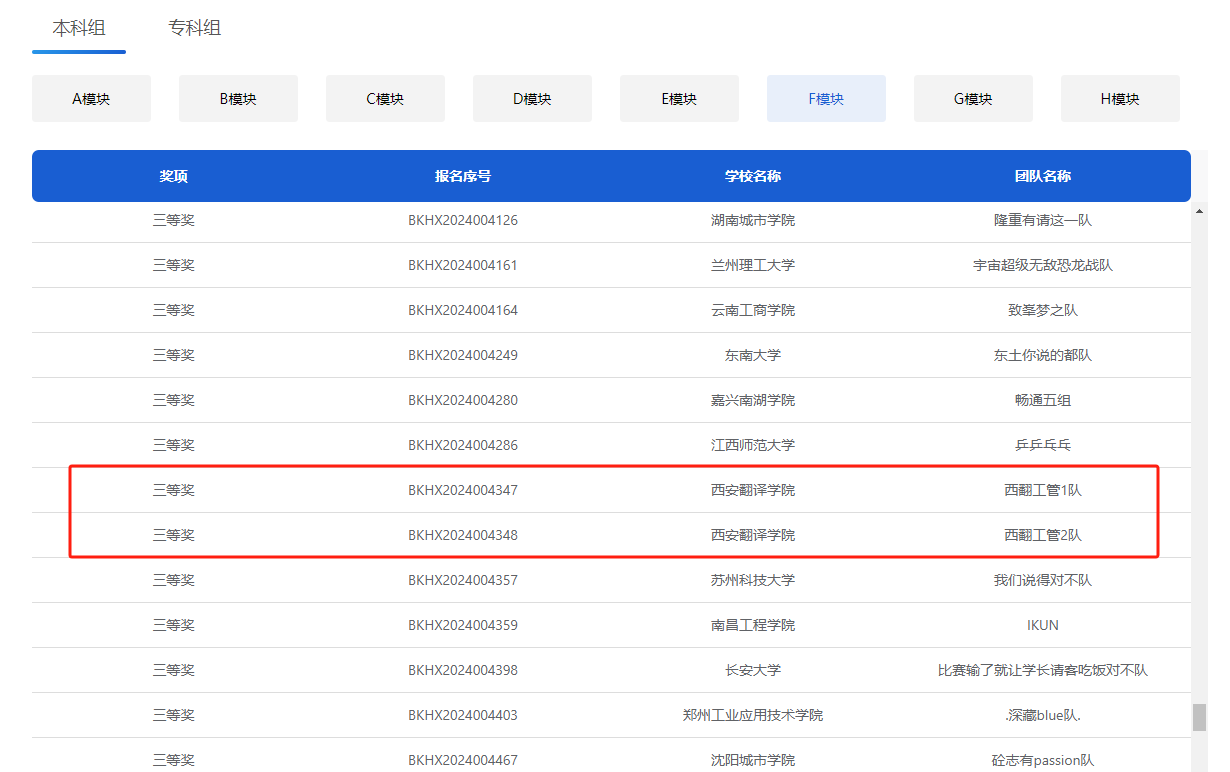This screenshot has width=1230, height=772.
Task: Show the H模块 results
Action: (x=1120, y=99)
